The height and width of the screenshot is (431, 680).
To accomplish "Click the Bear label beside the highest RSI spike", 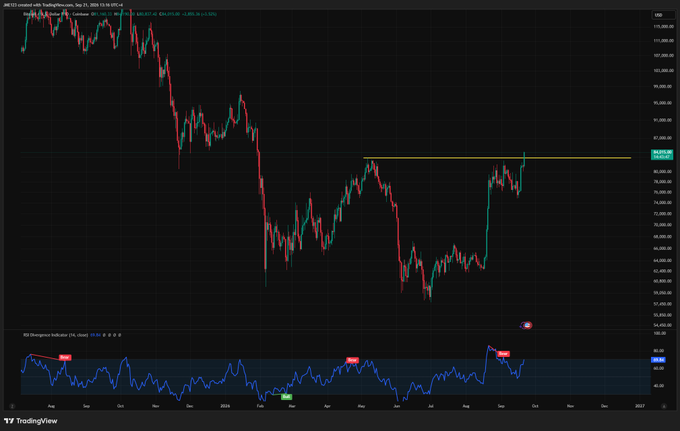I will point(503,354).
